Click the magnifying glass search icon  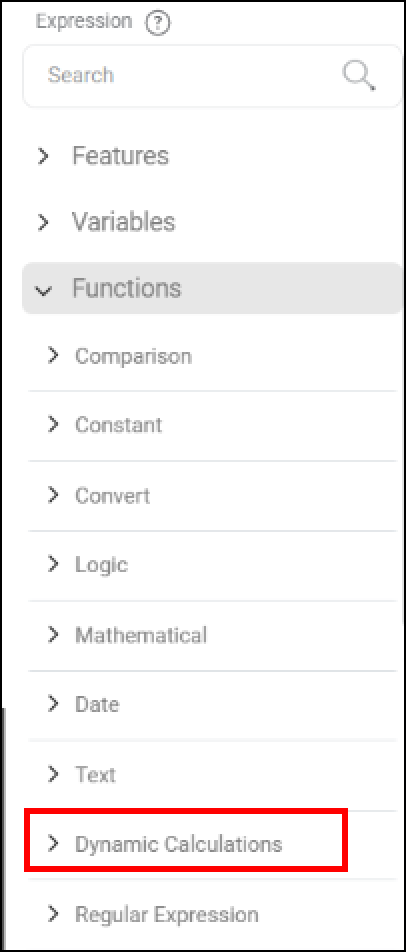point(359,76)
